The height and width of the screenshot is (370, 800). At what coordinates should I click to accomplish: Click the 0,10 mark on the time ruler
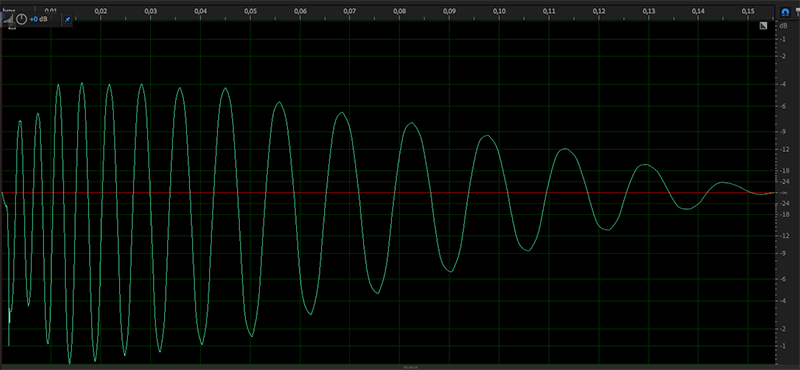pos(500,11)
